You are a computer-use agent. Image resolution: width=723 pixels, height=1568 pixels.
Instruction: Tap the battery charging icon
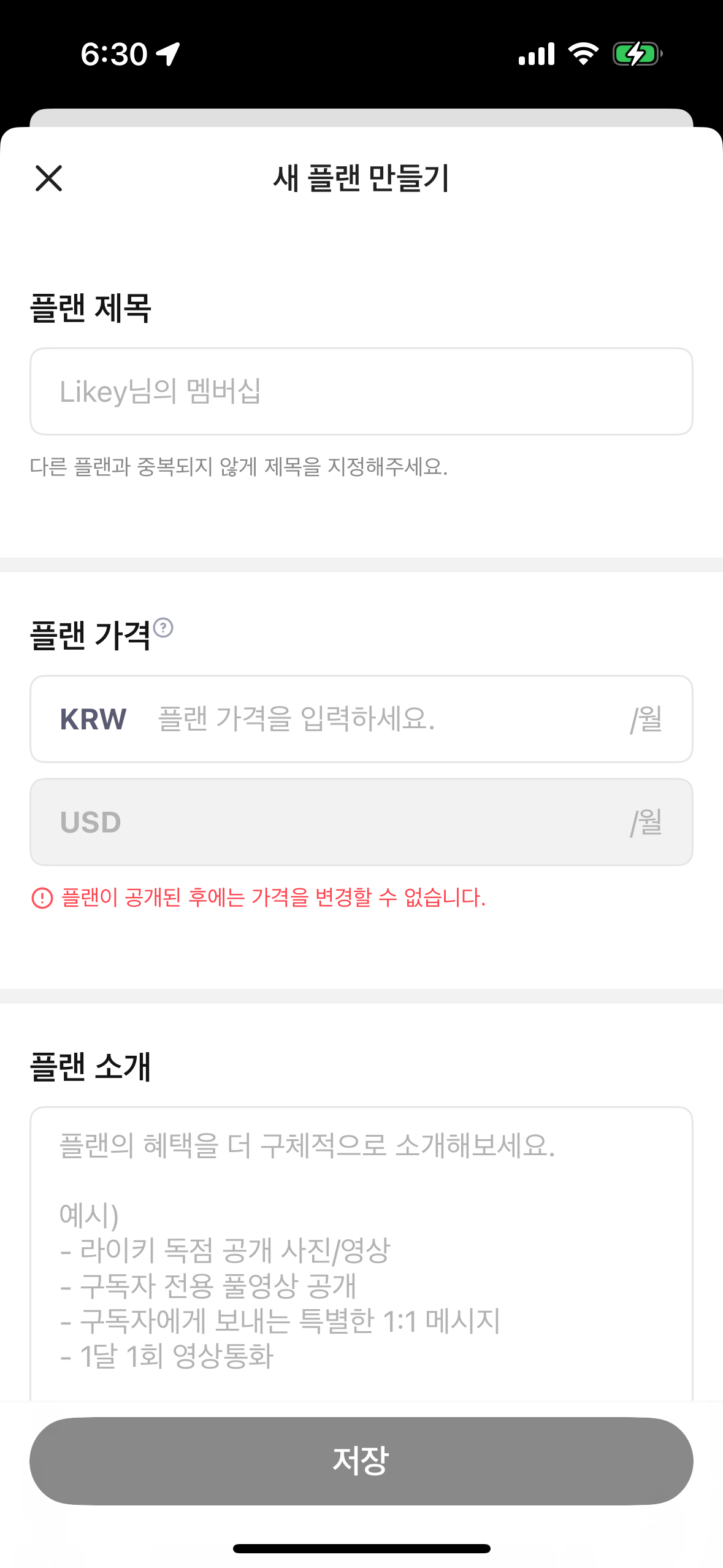tap(638, 54)
